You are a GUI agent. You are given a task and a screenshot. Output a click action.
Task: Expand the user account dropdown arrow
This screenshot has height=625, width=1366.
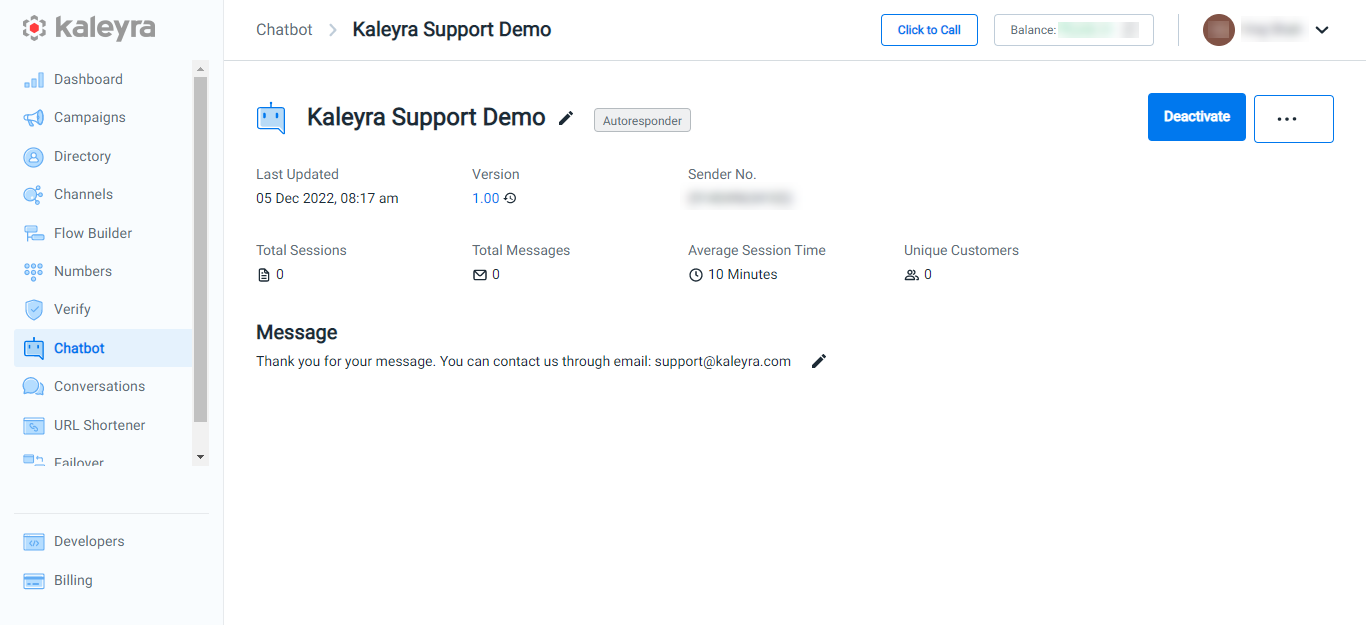(x=1322, y=30)
